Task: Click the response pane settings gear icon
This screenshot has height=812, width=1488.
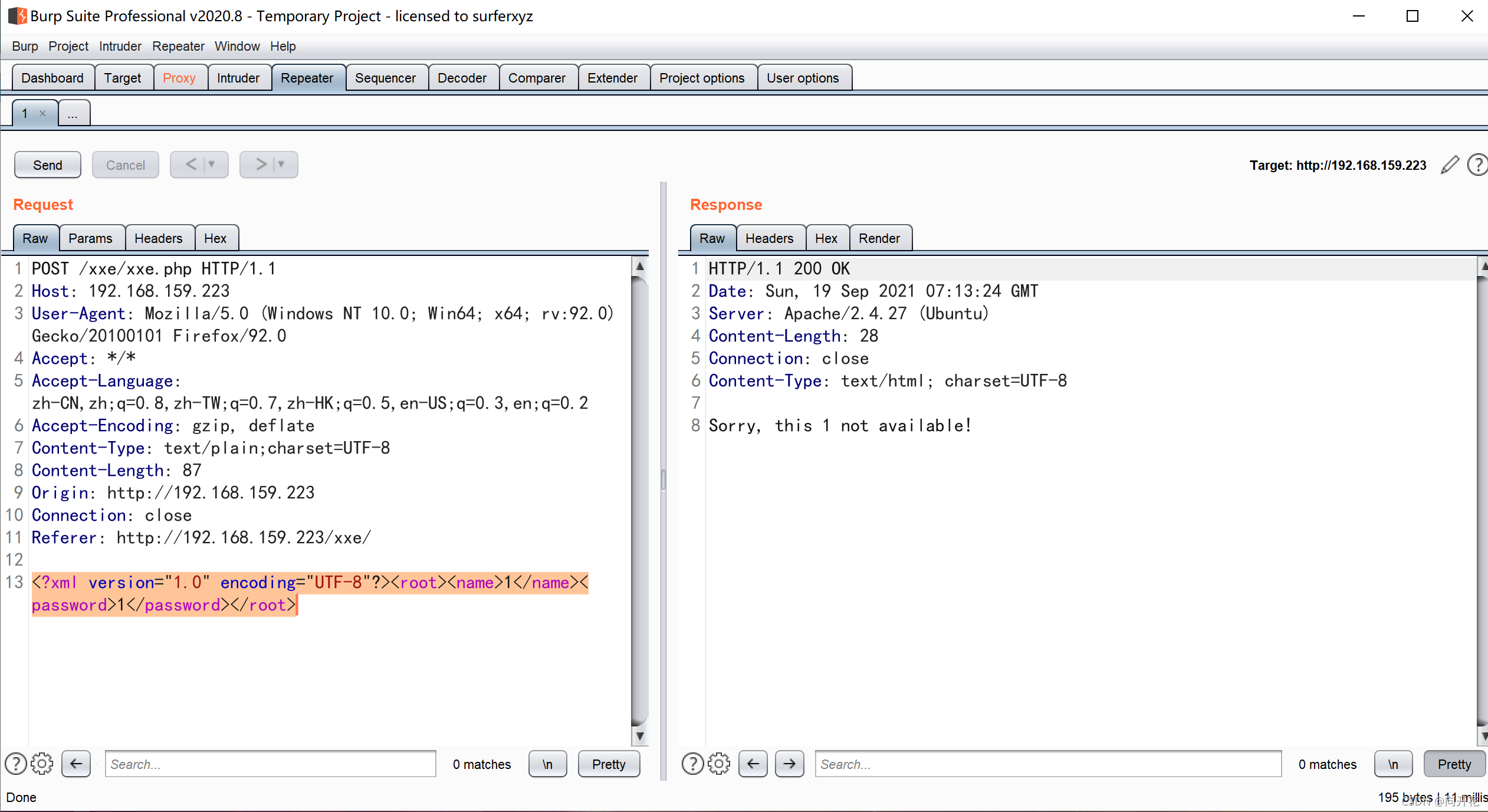Action: point(718,764)
